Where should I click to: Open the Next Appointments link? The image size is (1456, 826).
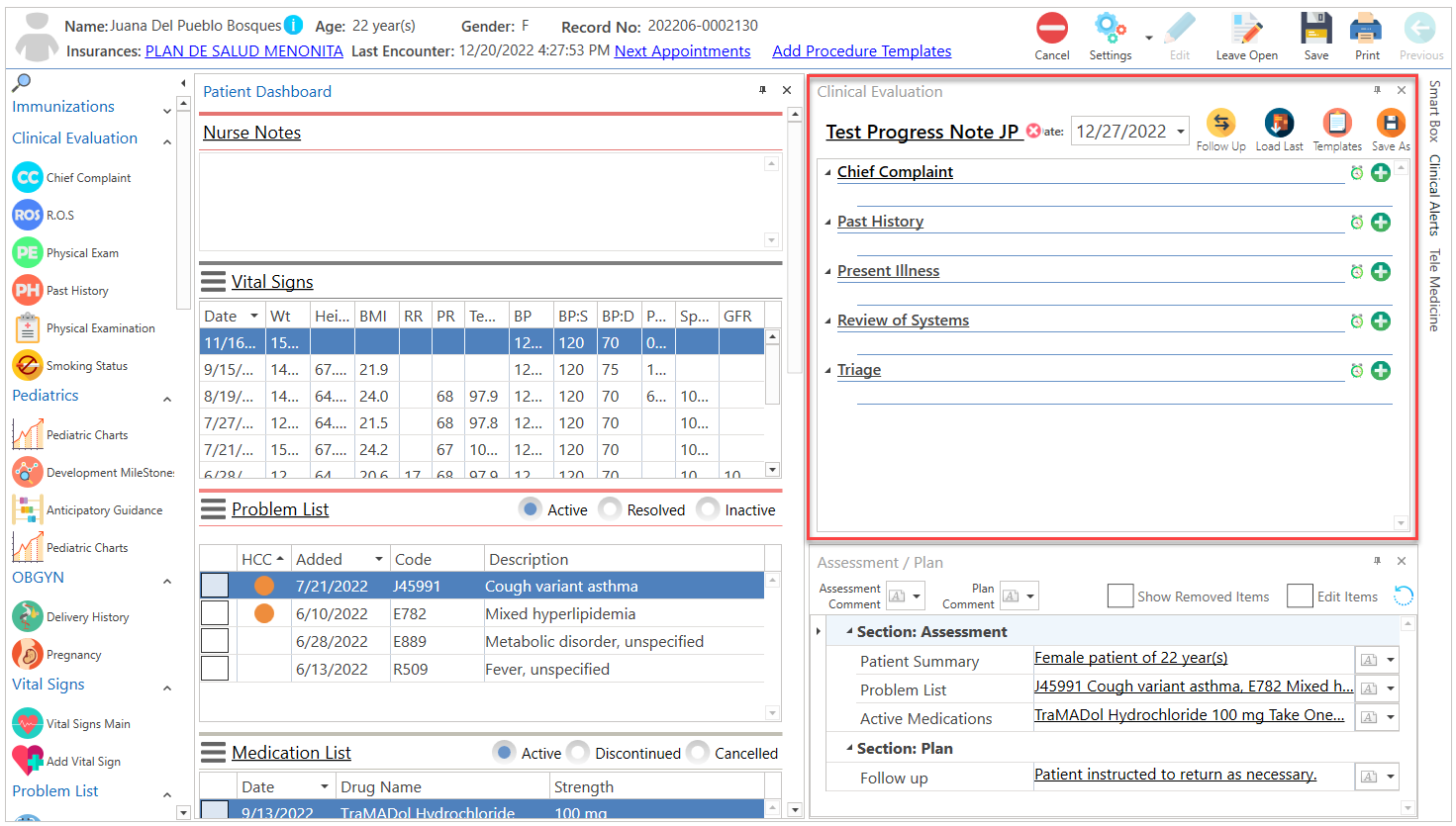tap(682, 51)
